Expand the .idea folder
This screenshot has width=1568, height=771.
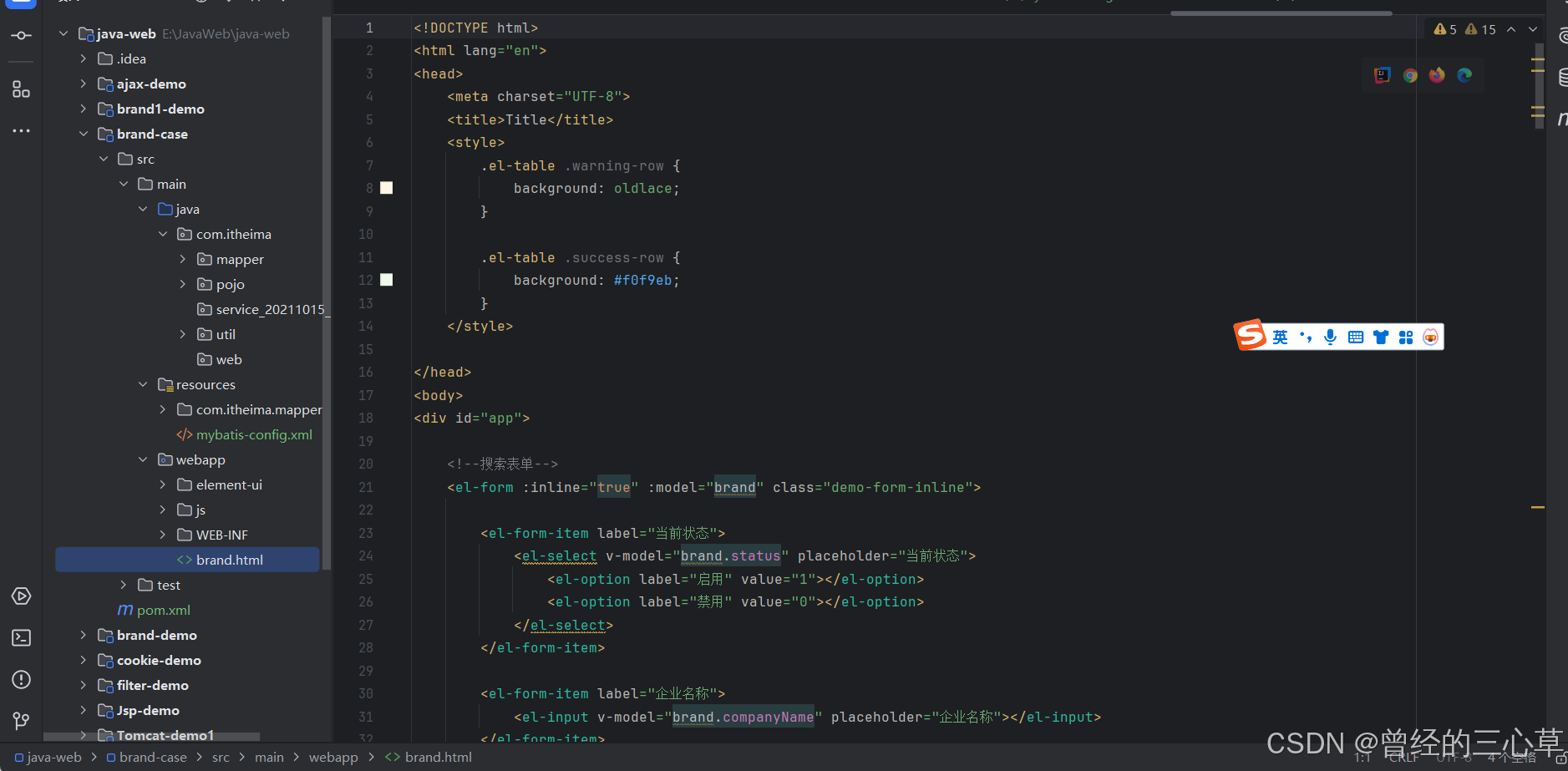point(84,58)
